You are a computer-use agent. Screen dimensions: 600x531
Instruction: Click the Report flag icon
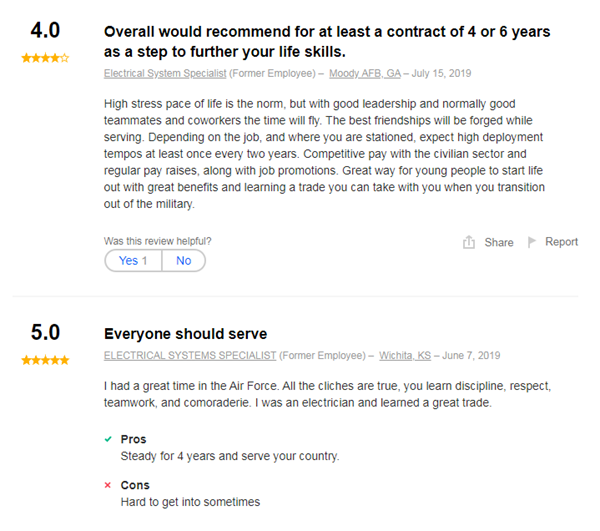point(533,242)
